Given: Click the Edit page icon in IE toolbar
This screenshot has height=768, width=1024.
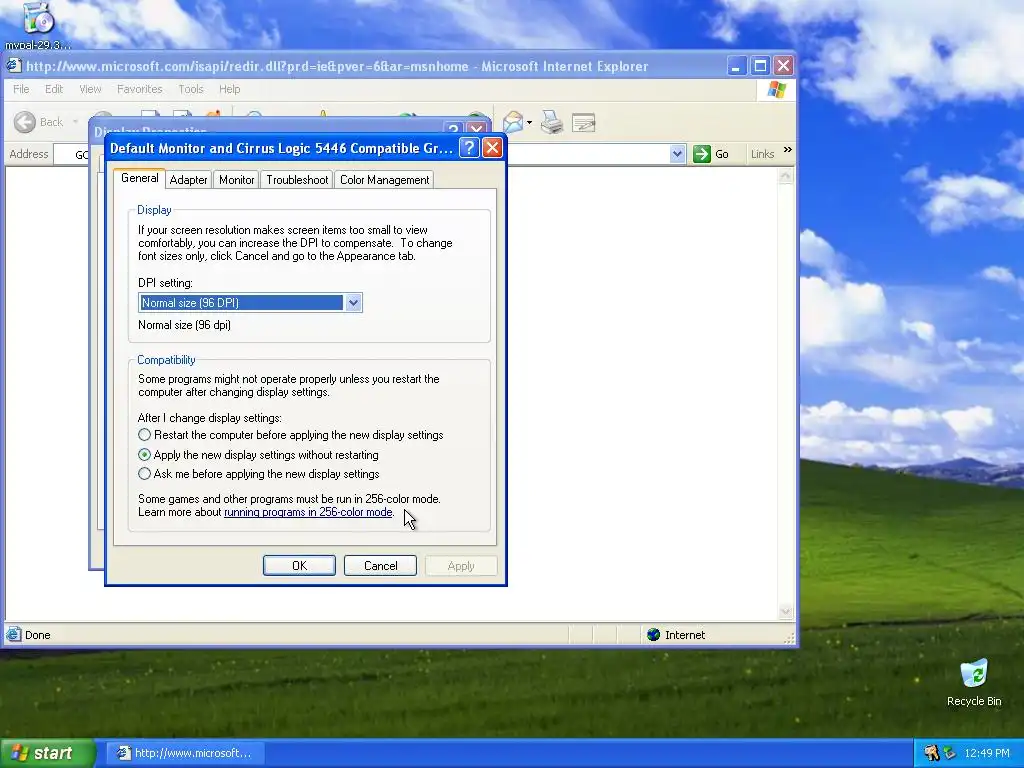Looking at the screenshot, I should coord(583,122).
